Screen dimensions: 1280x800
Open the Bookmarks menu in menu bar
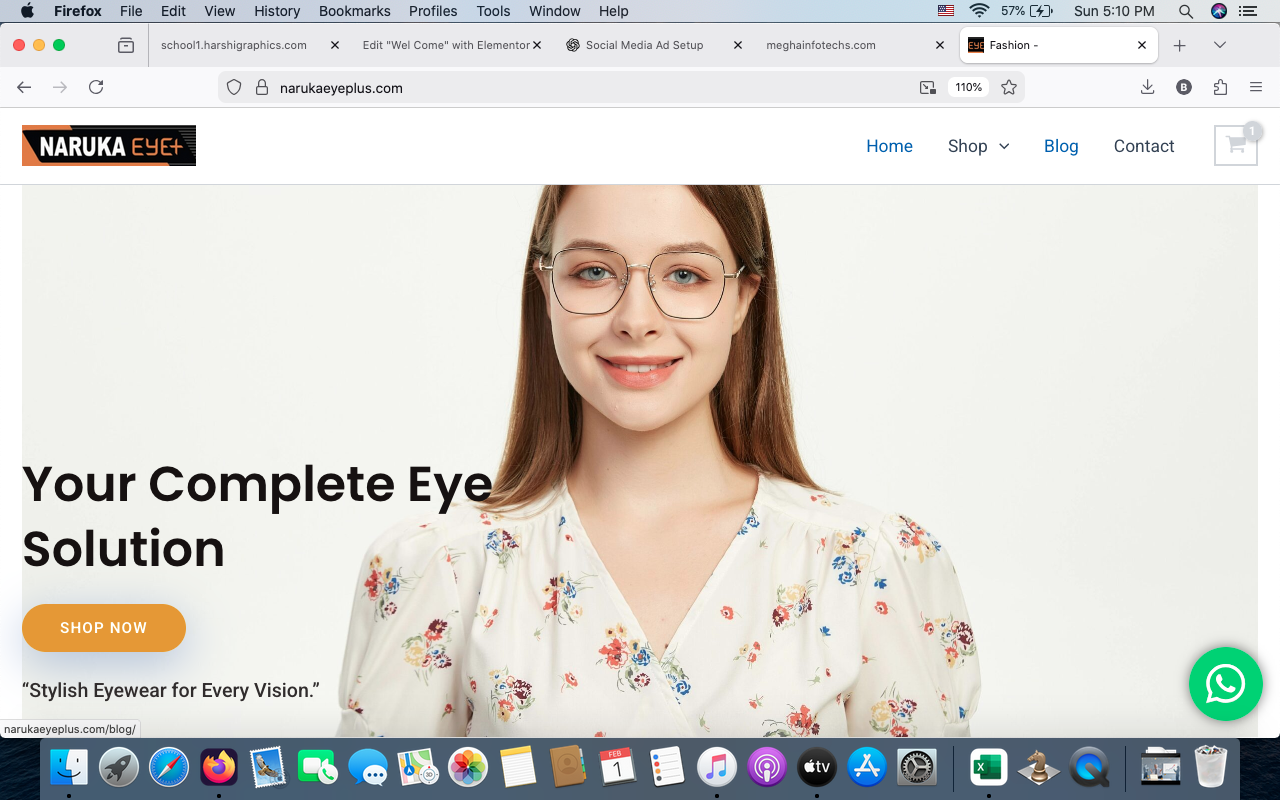[354, 11]
